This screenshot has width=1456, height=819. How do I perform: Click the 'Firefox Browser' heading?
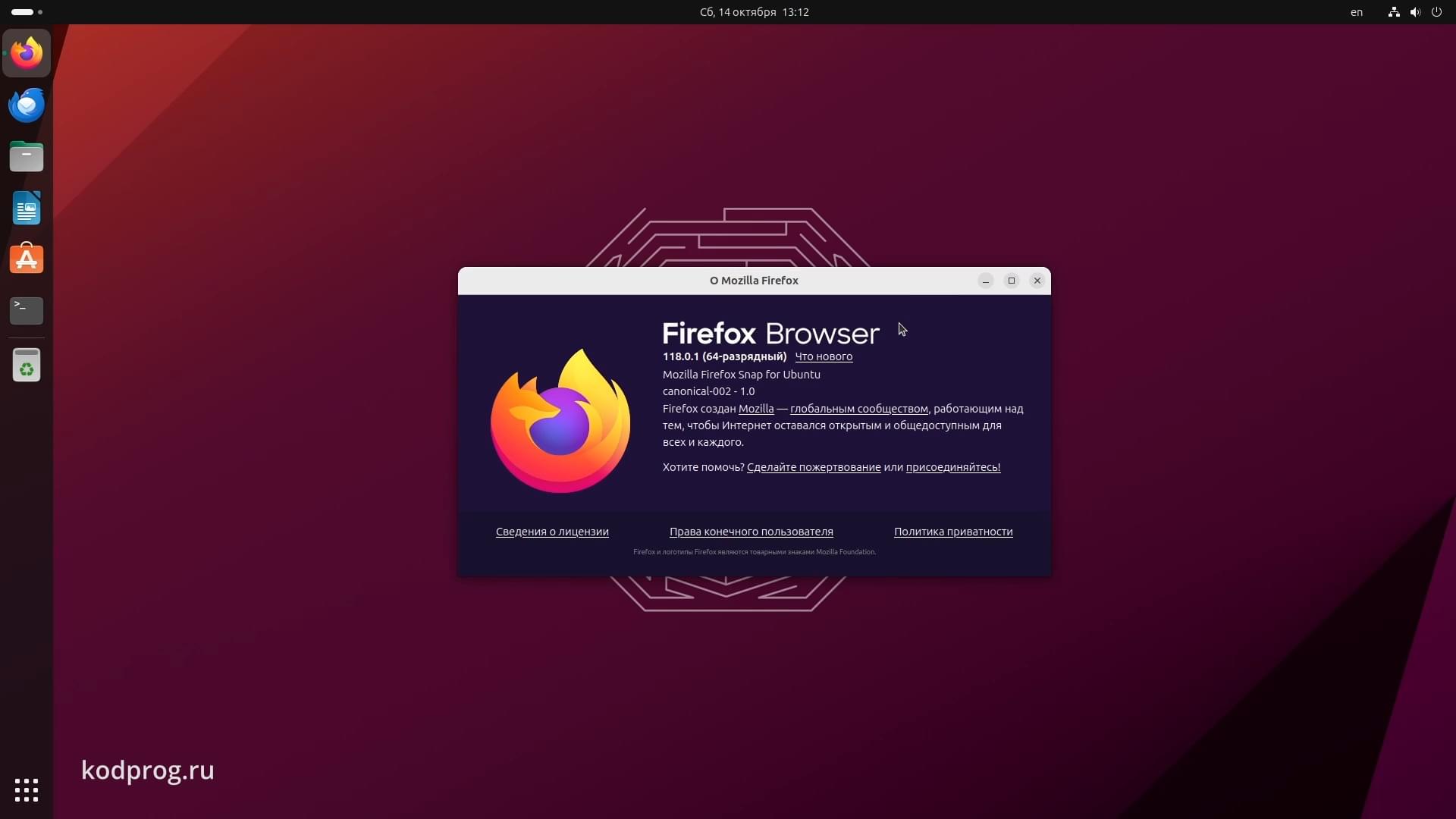pos(770,334)
